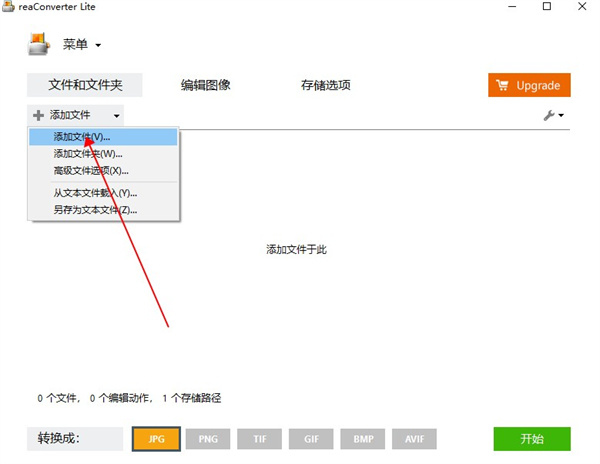Viewport: 600px width, 464px height.
Task: Select PNG as output format
Action: click(208, 439)
